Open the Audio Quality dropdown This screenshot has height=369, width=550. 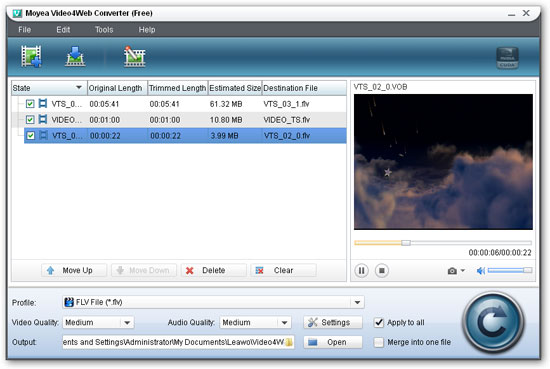284,322
